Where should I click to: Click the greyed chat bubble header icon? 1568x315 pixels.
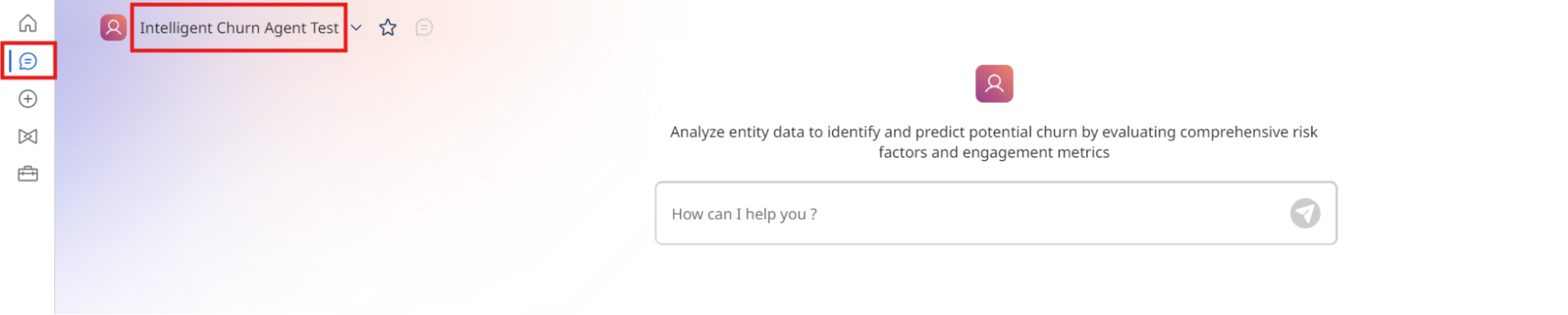point(424,28)
